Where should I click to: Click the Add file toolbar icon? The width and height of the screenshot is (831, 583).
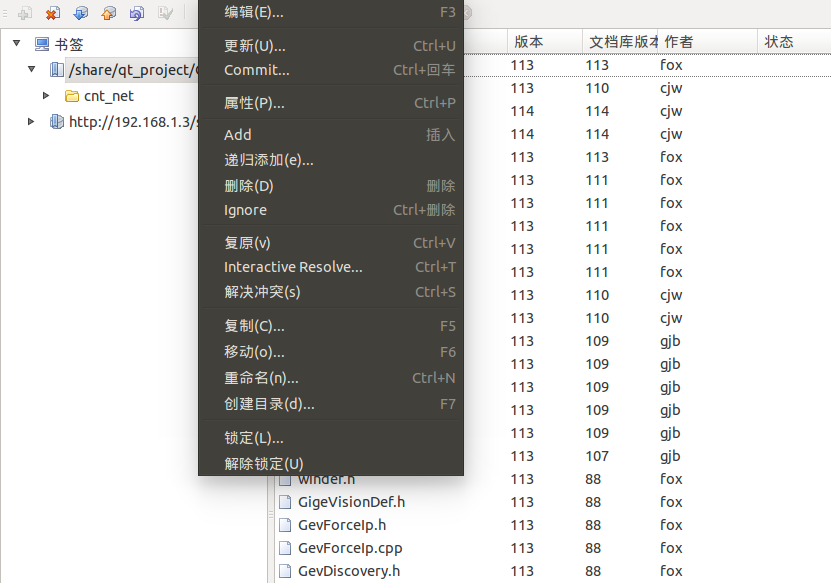25,14
